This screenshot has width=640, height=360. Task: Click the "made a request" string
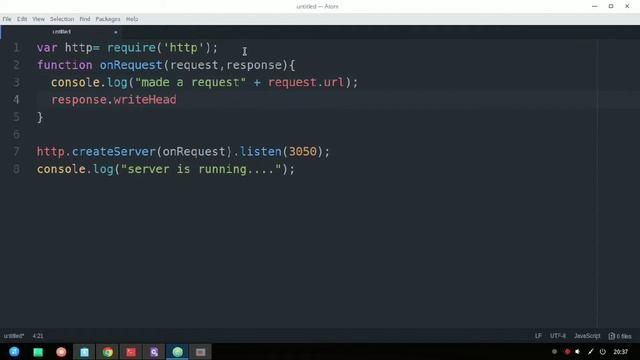pyautogui.click(x=191, y=82)
